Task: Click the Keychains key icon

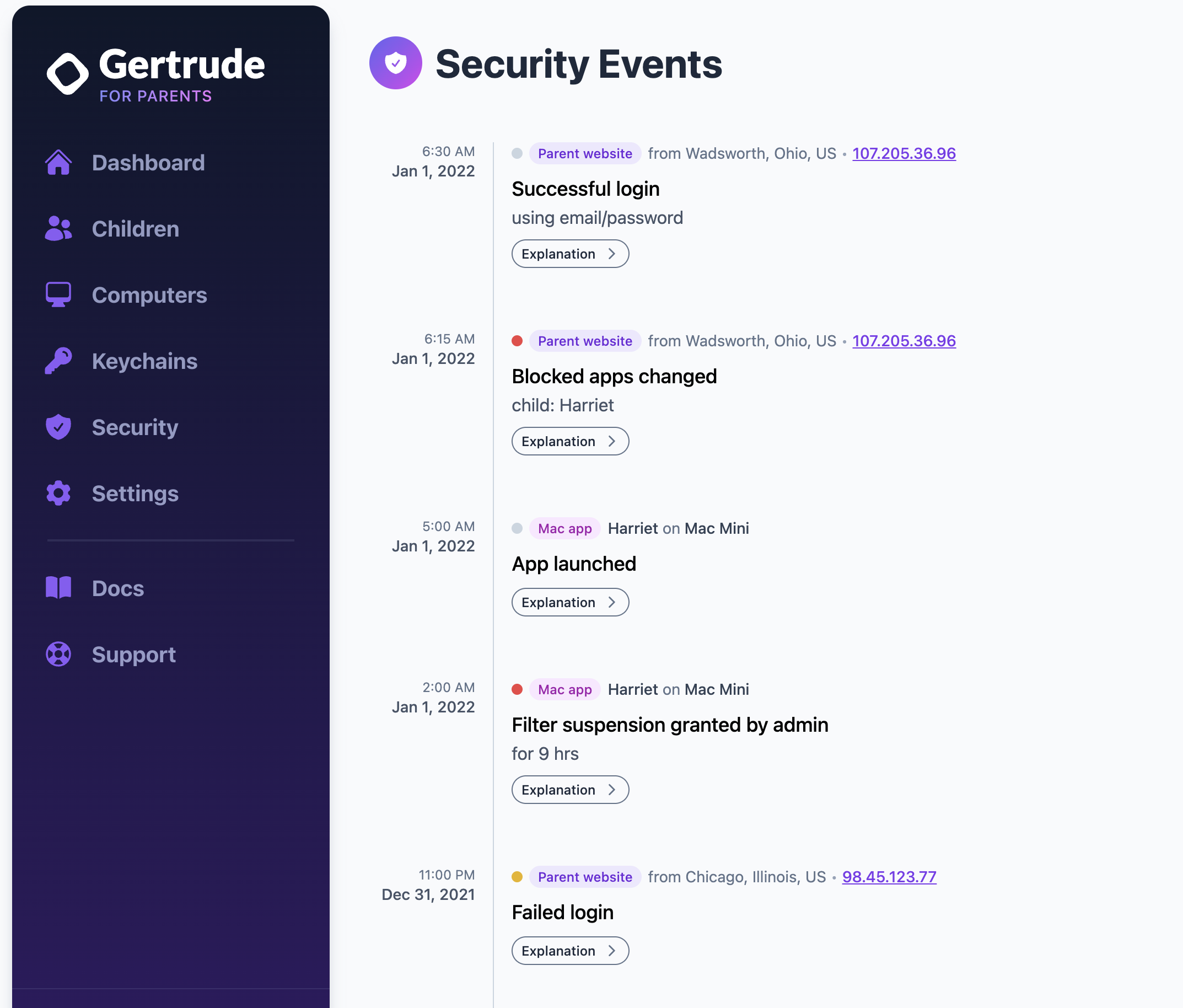Action: pyautogui.click(x=58, y=361)
